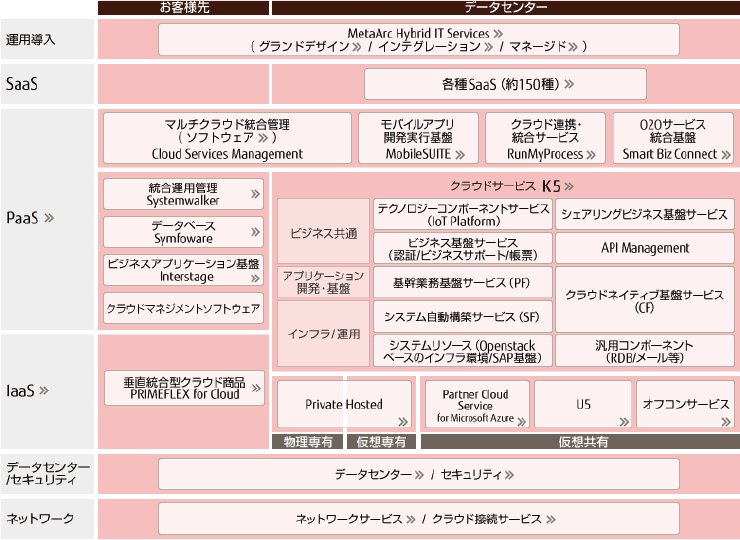Open the RunMyProcess box
Viewport: 740px width, 540px height.
tap(545, 138)
